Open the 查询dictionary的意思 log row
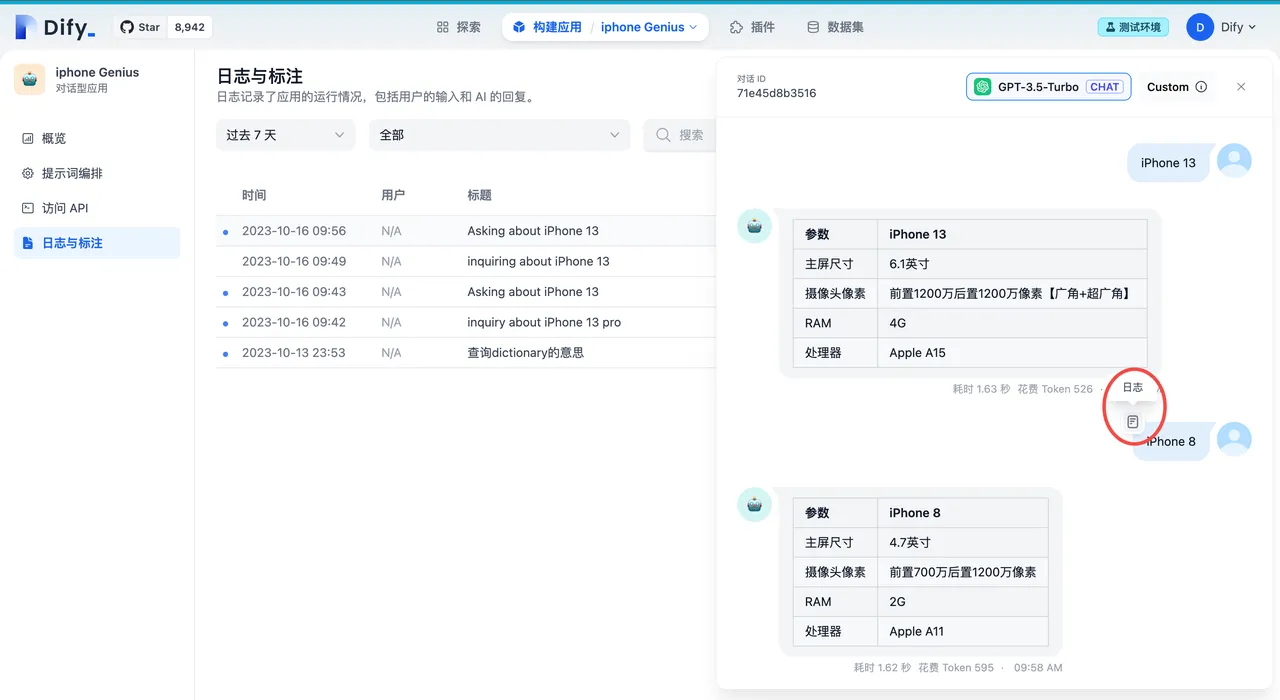Image resolution: width=1280 pixels, height=700 pixels. pyautogui.click(x=525, y=352)
